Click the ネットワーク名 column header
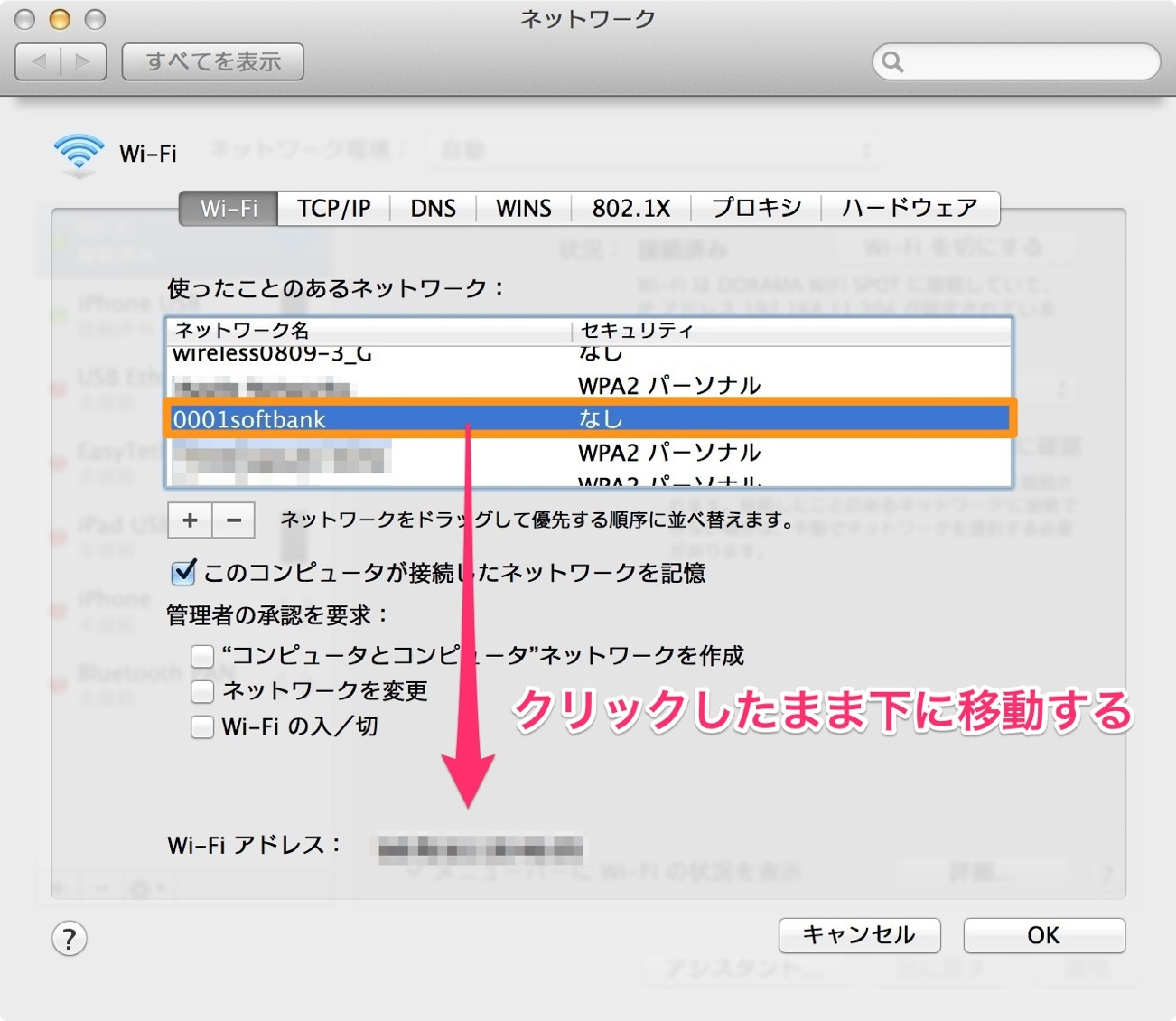Viewport: 1176px width, 1021px height. pos(369,331)
